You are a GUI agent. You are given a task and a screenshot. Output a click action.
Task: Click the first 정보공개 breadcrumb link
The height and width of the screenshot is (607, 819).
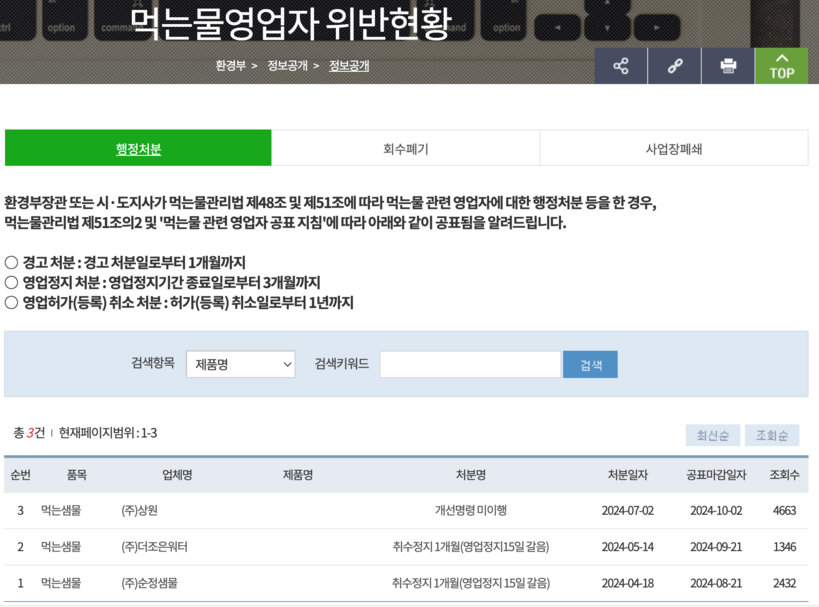(x=287, y=66)
